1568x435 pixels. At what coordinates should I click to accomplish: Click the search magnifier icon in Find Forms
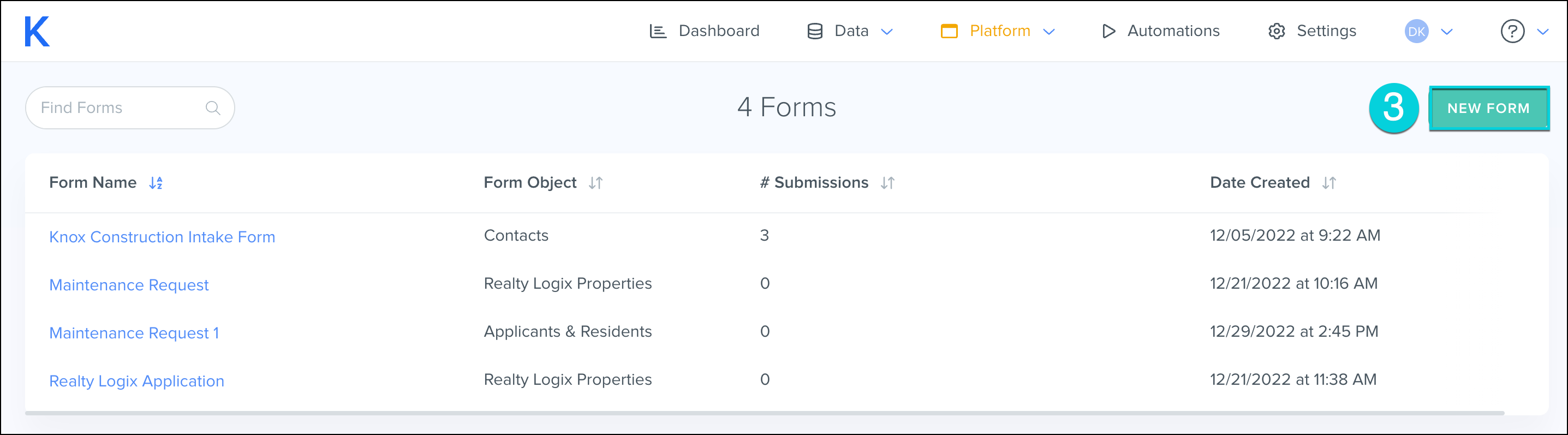tap(212, 108)
